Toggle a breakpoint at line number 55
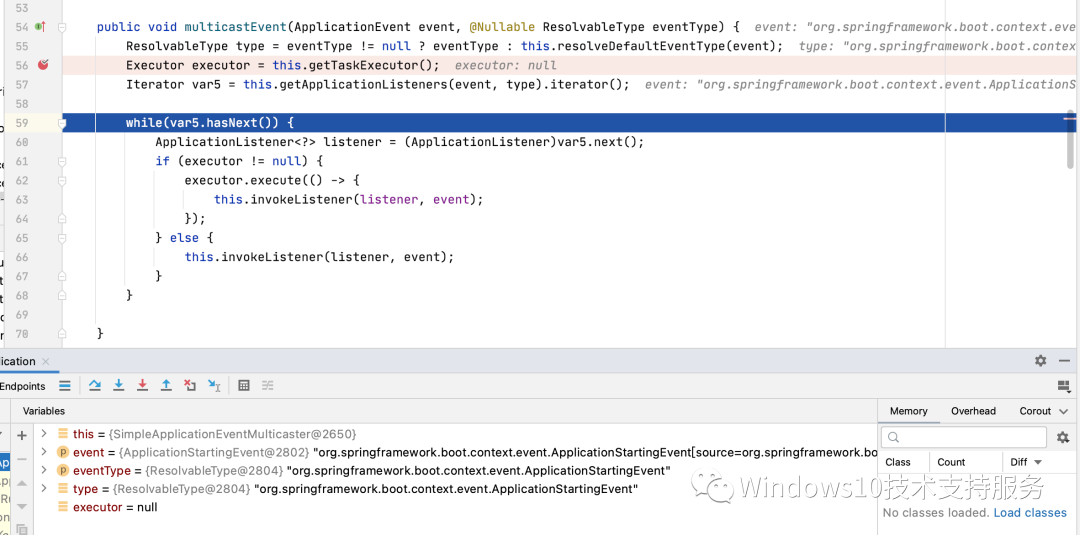 pos(21,46)
